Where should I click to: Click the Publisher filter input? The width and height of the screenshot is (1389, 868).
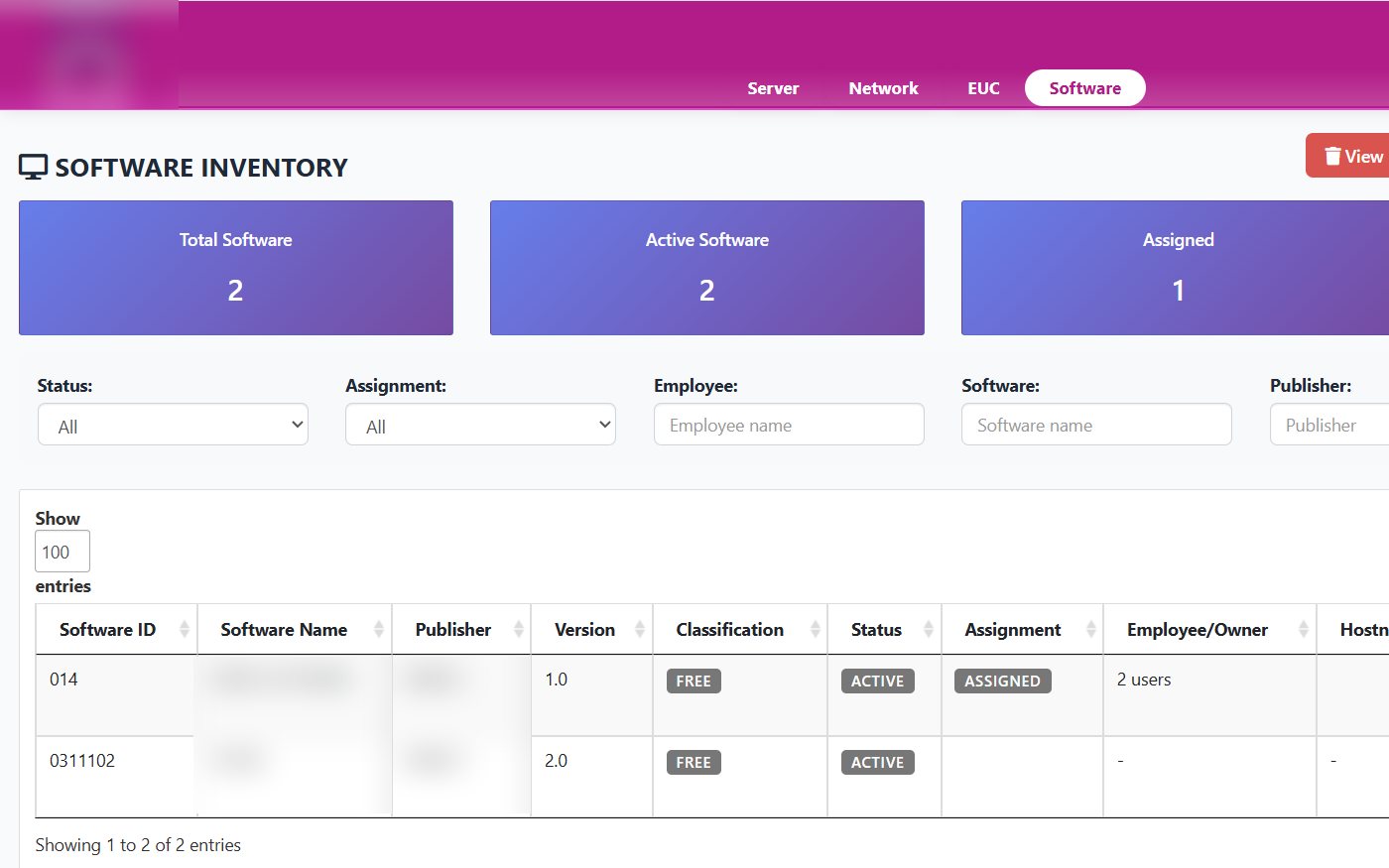pos(1329,425)
